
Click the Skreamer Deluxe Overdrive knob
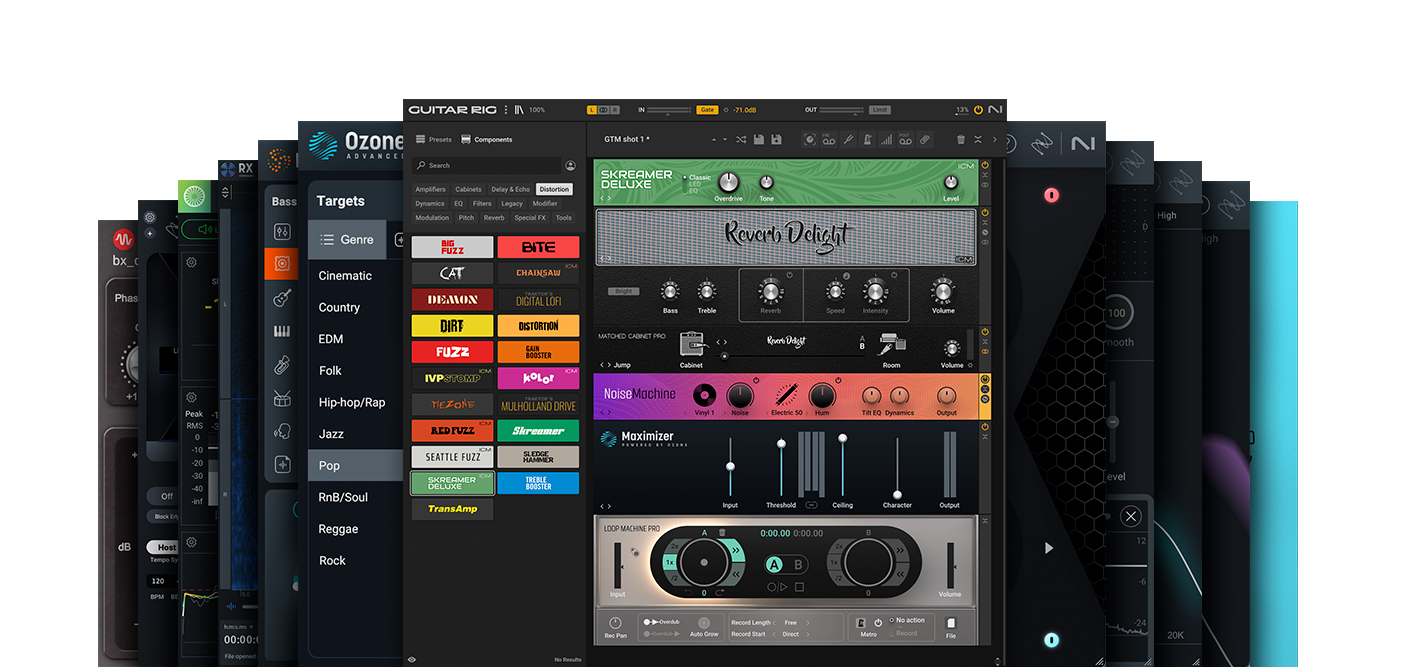tap(729, 181)
